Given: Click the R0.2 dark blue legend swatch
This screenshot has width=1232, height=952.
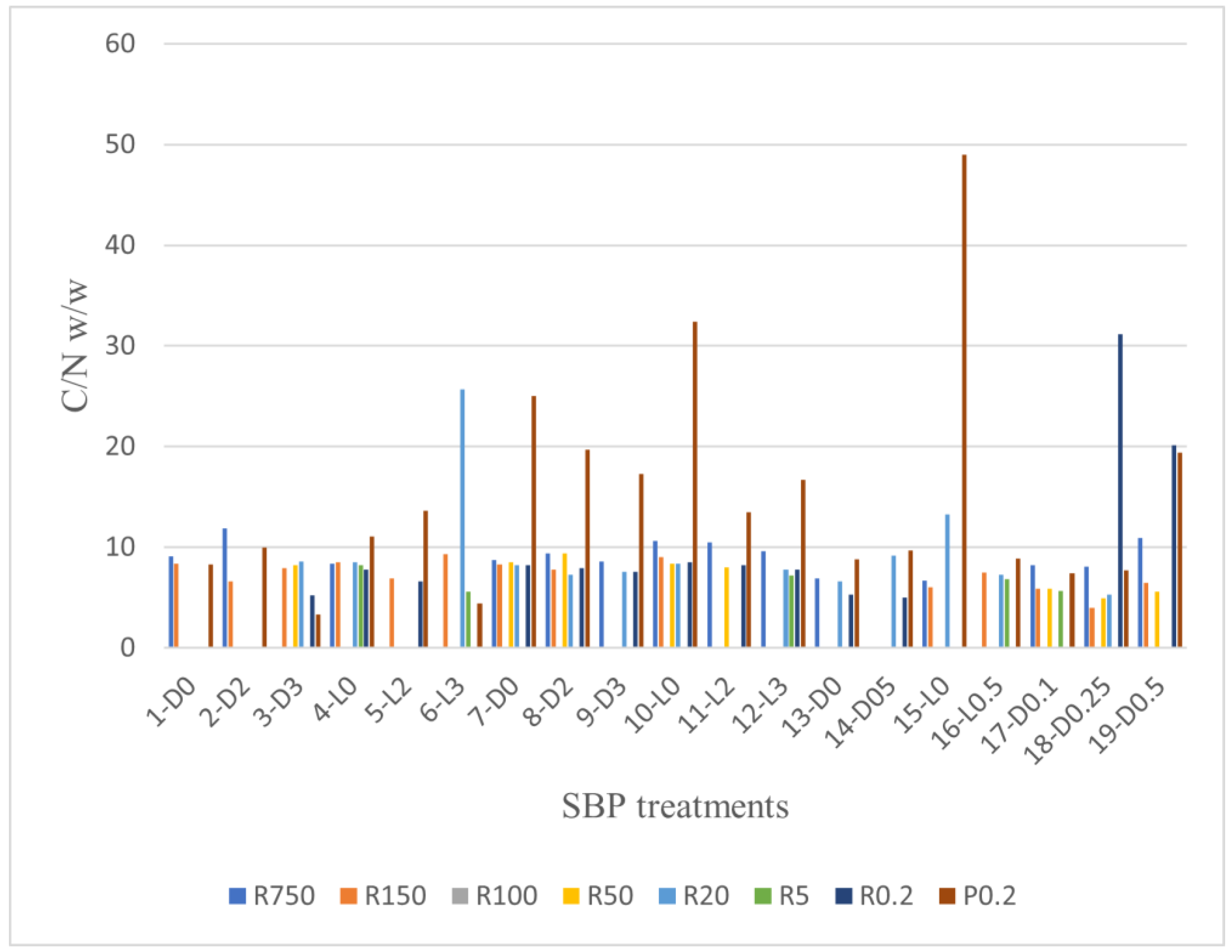Looking at the screenshot, I should [x=844, y=896].
